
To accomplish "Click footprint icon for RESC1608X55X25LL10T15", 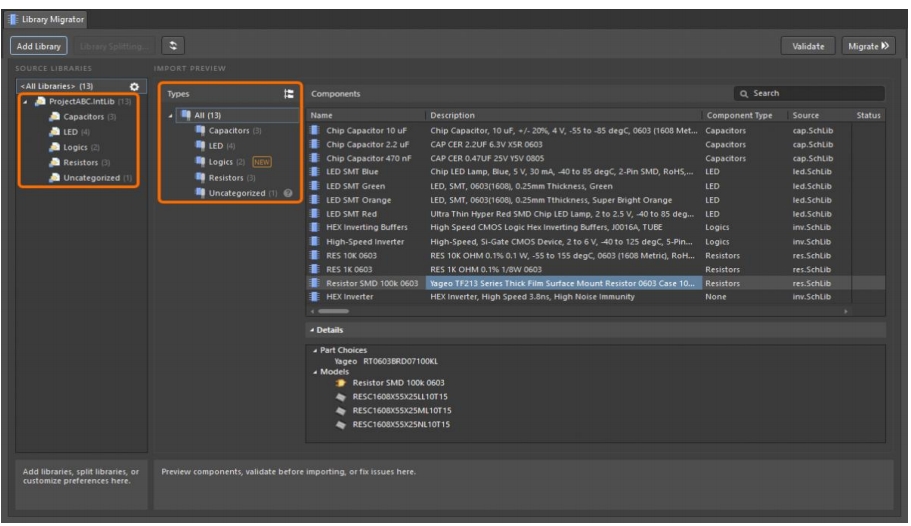I will point(341,397).
